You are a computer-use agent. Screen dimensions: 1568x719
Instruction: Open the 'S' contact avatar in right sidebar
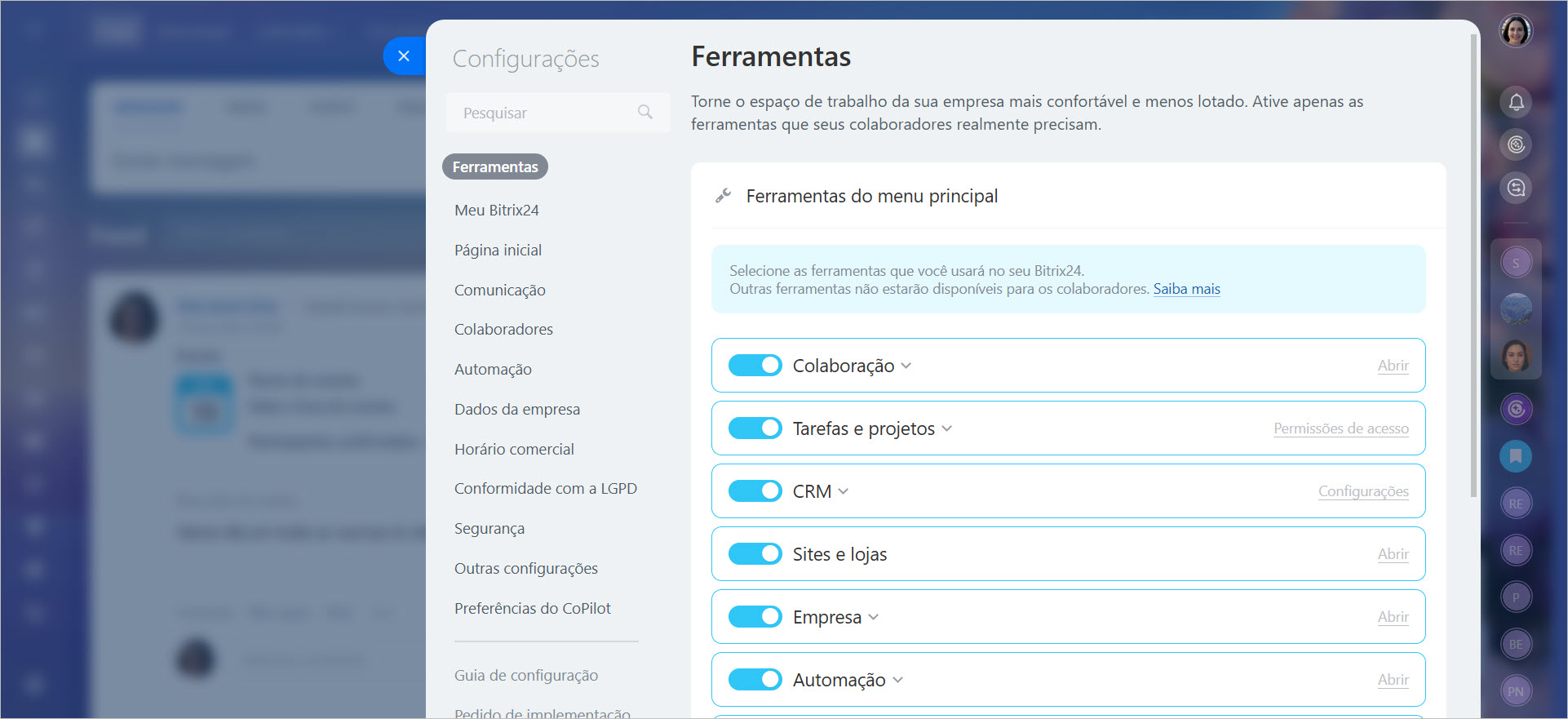tap(1516, 263)
